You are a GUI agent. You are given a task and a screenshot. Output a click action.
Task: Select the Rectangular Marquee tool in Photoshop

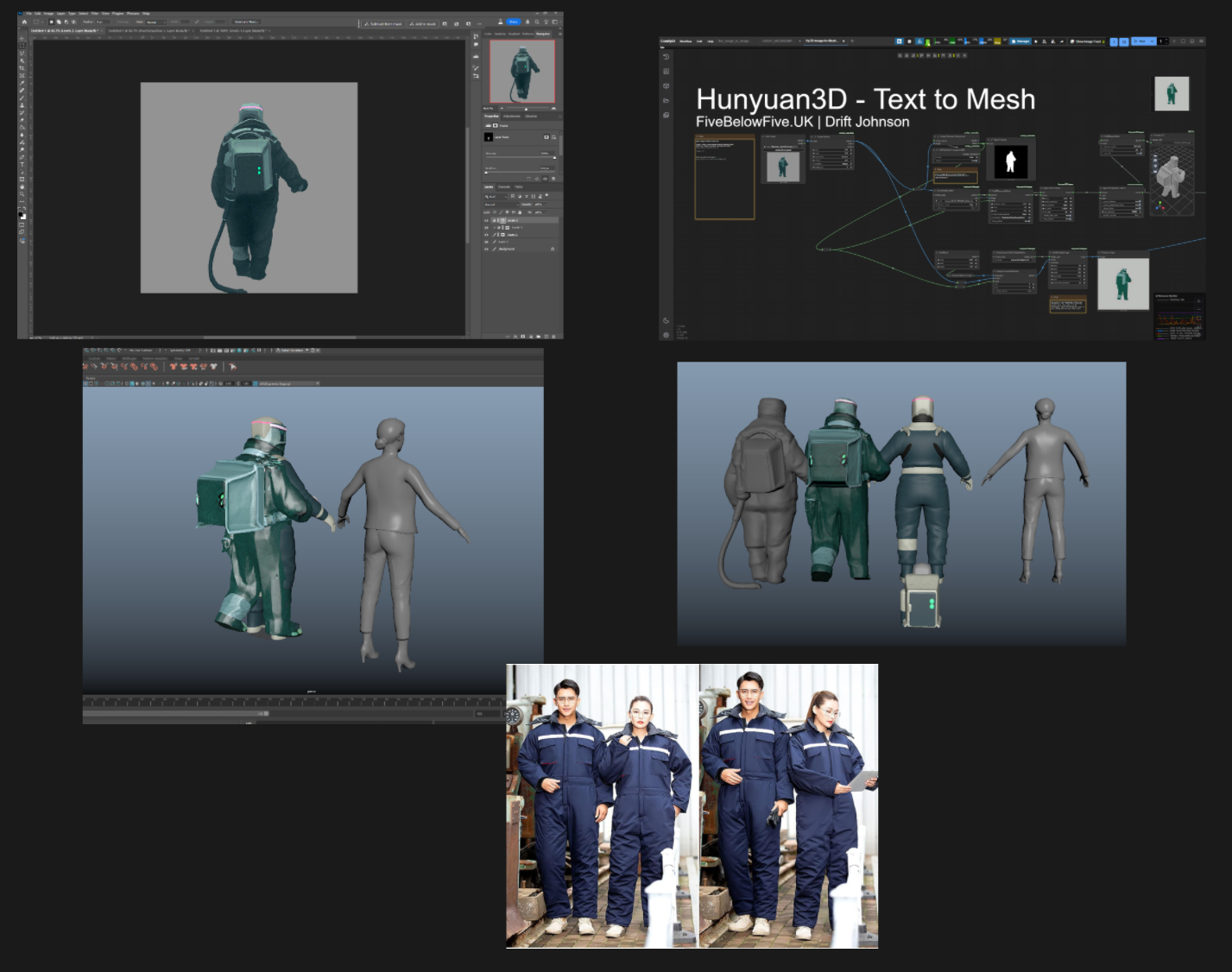click(22, 46)
